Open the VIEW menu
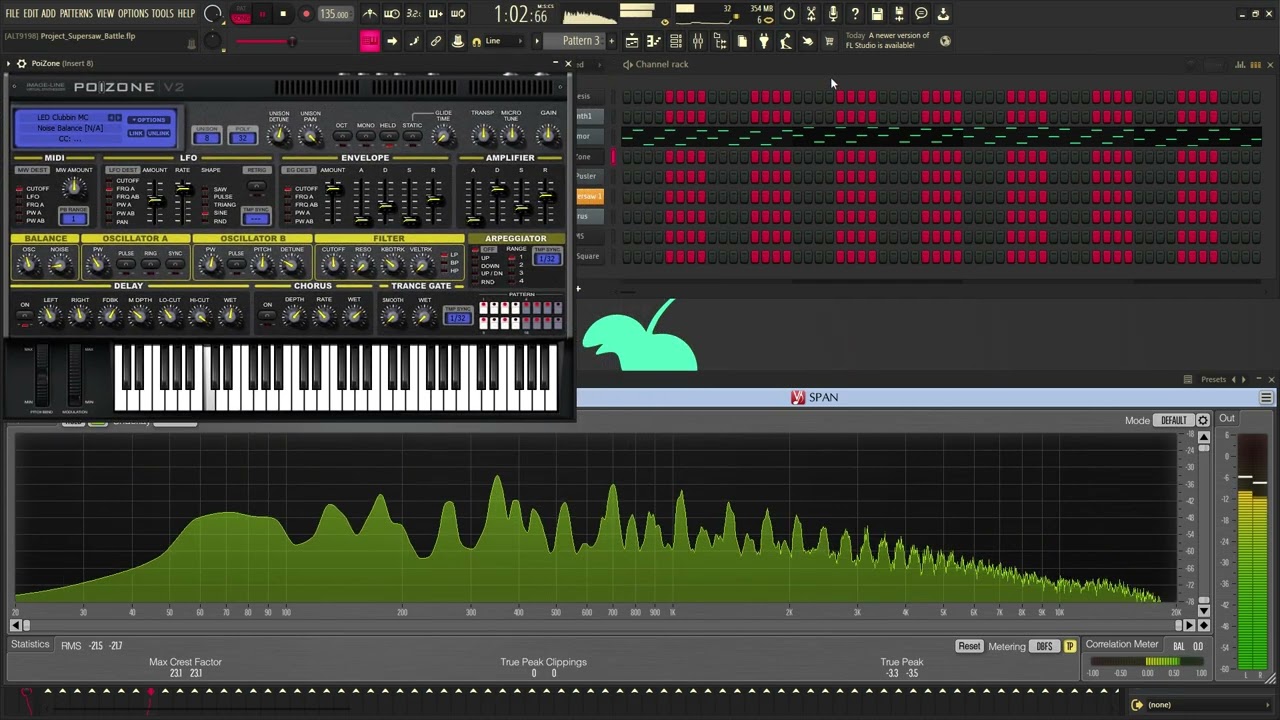The image size is (1280, 720). click(105, 14)
